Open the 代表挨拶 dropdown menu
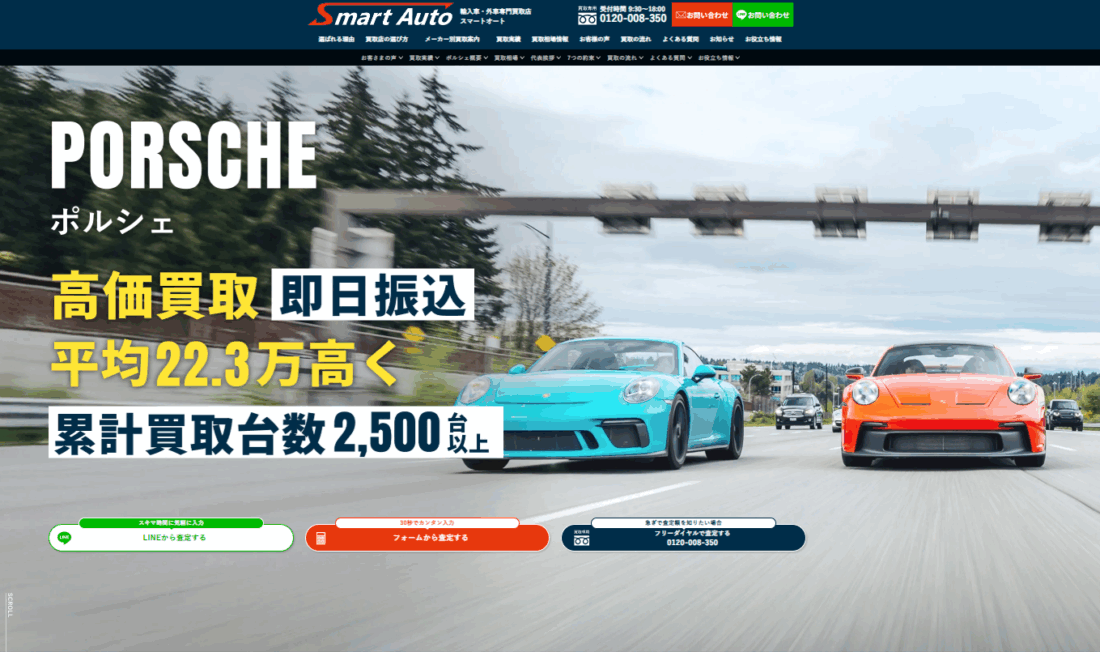 click(x=544, y=57)
